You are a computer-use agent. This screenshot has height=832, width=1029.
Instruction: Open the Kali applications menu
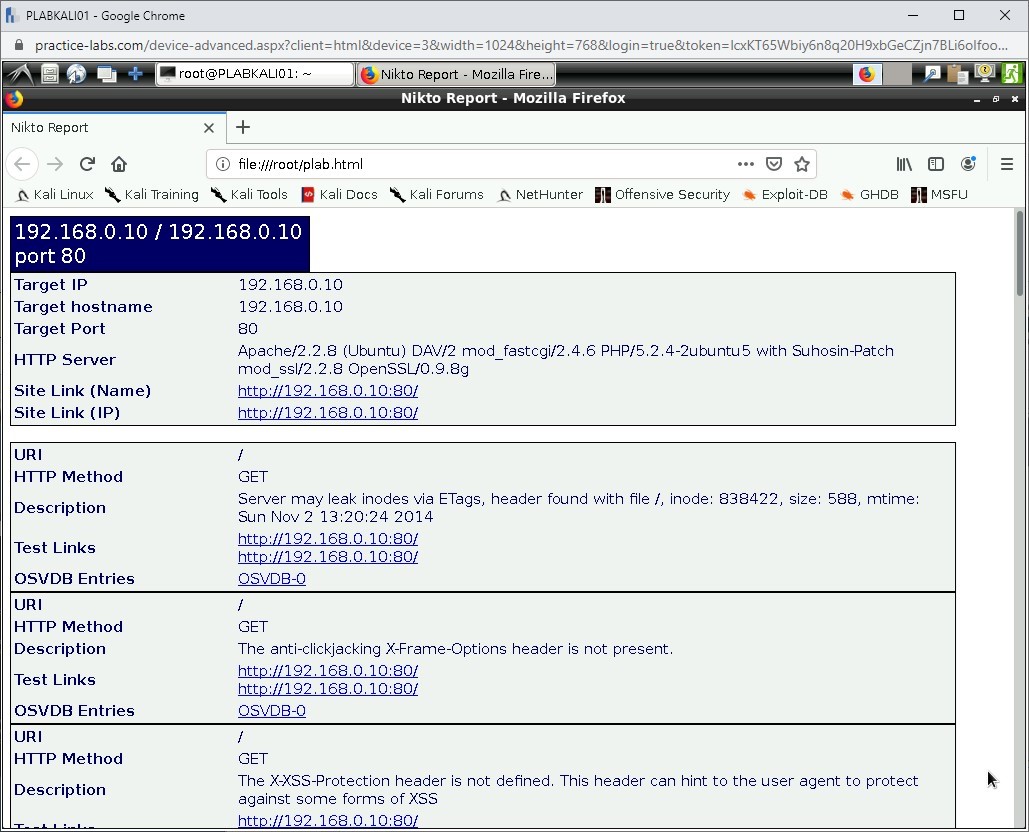[x=18, y=74]
